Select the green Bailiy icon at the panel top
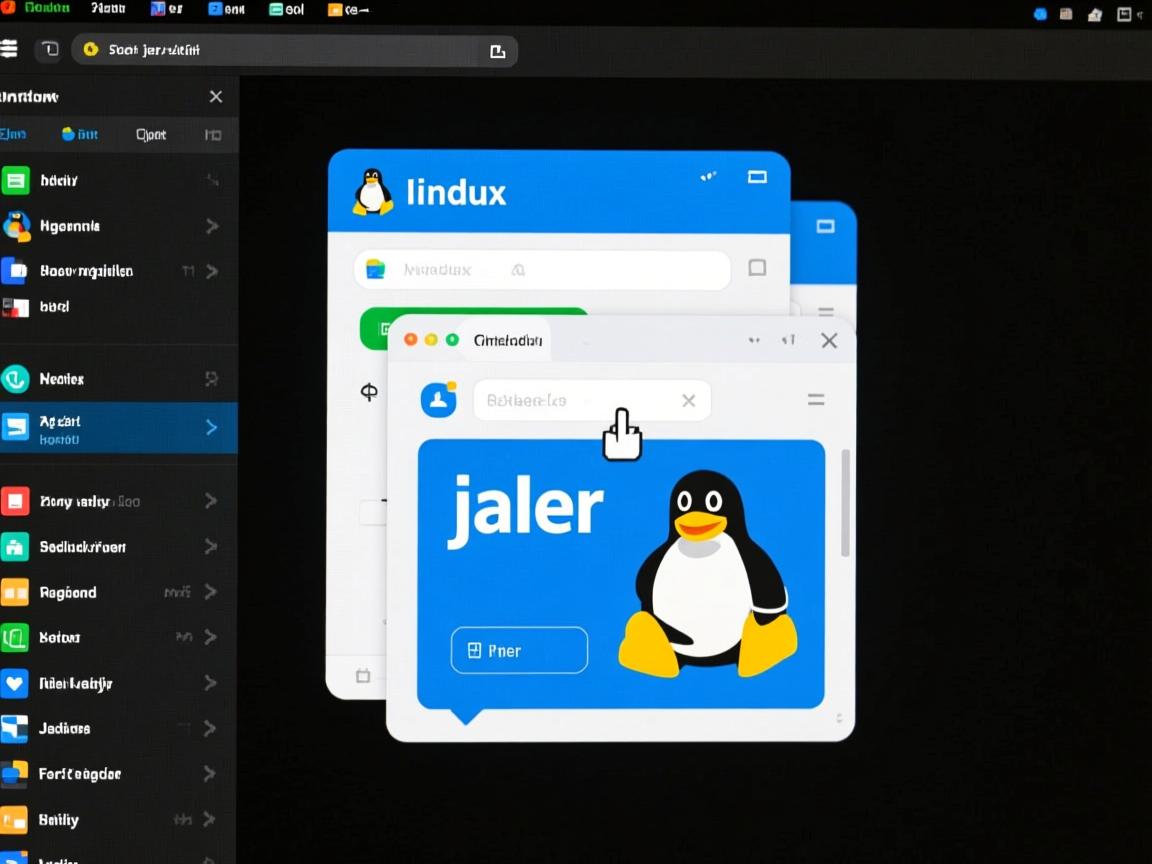 tap(15, 179)
